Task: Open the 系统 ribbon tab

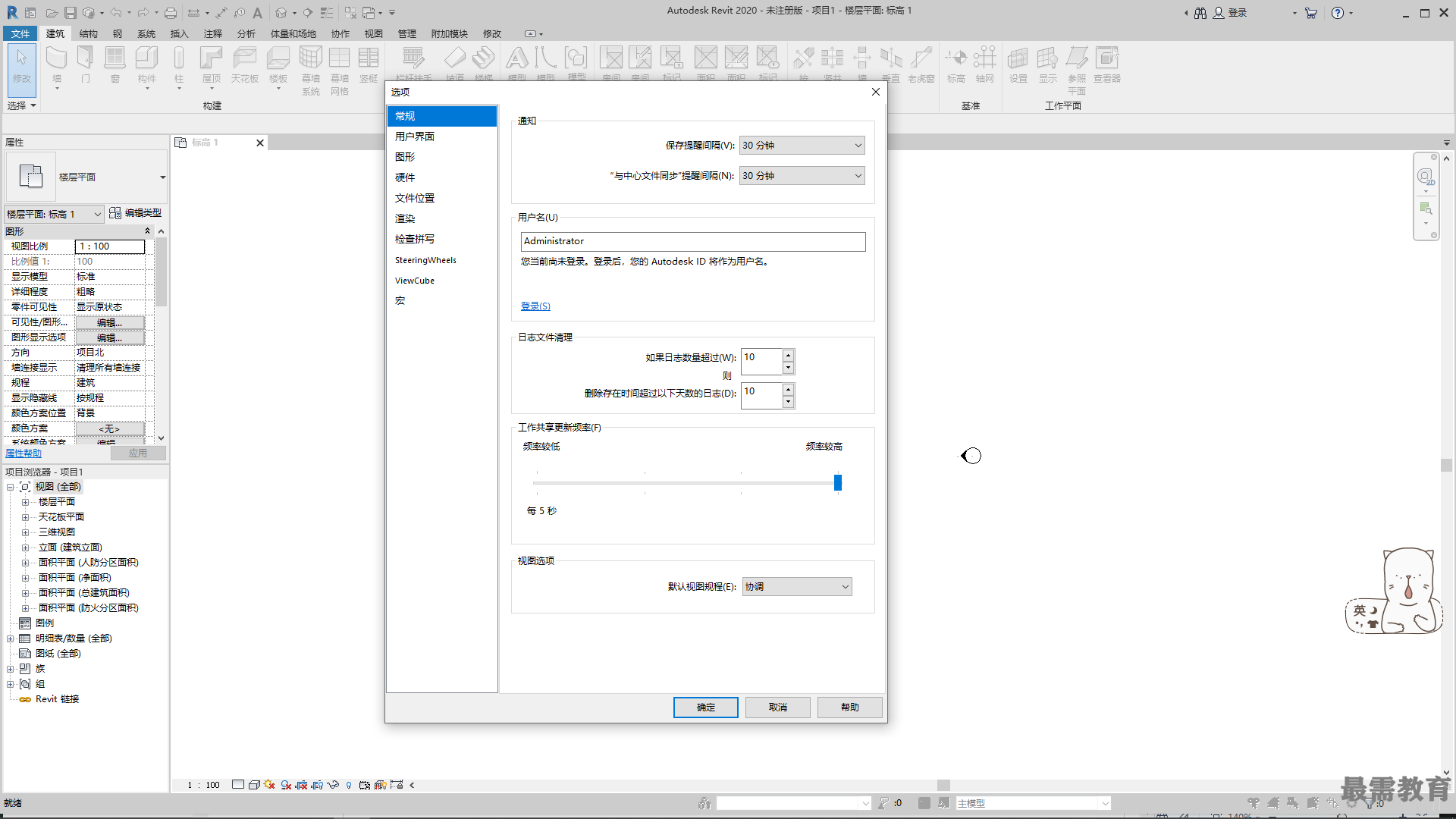Action: 146,33
